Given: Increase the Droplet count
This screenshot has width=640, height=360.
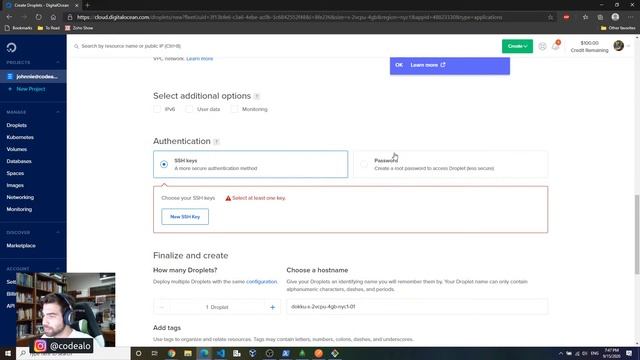Looking at the screenshot, I should point(272,307).
